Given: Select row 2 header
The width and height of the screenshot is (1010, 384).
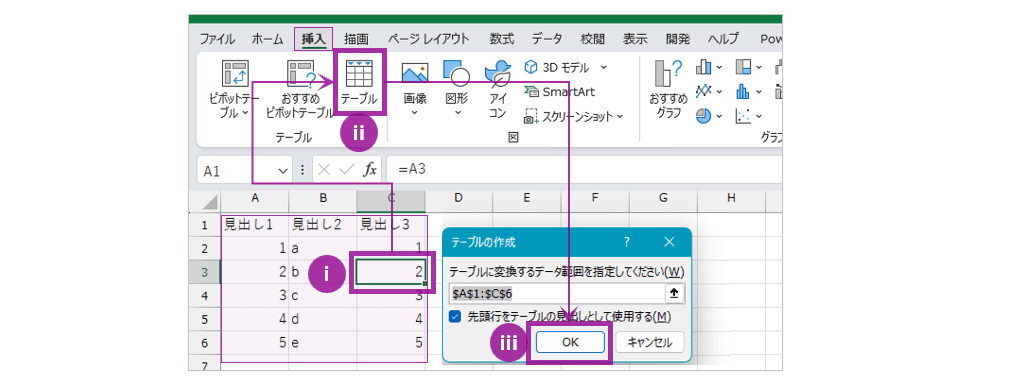Looking at the screenshot, I should point(205,248).
